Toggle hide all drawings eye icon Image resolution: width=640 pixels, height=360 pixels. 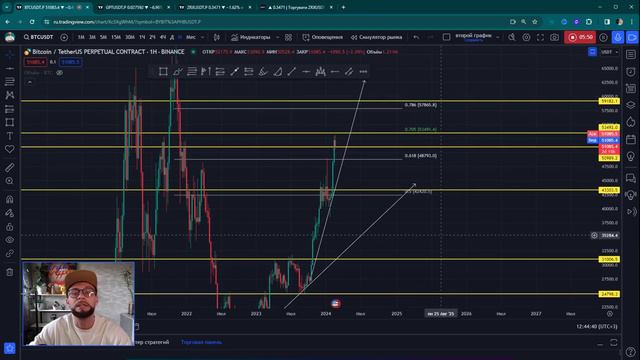click(10, 240)
